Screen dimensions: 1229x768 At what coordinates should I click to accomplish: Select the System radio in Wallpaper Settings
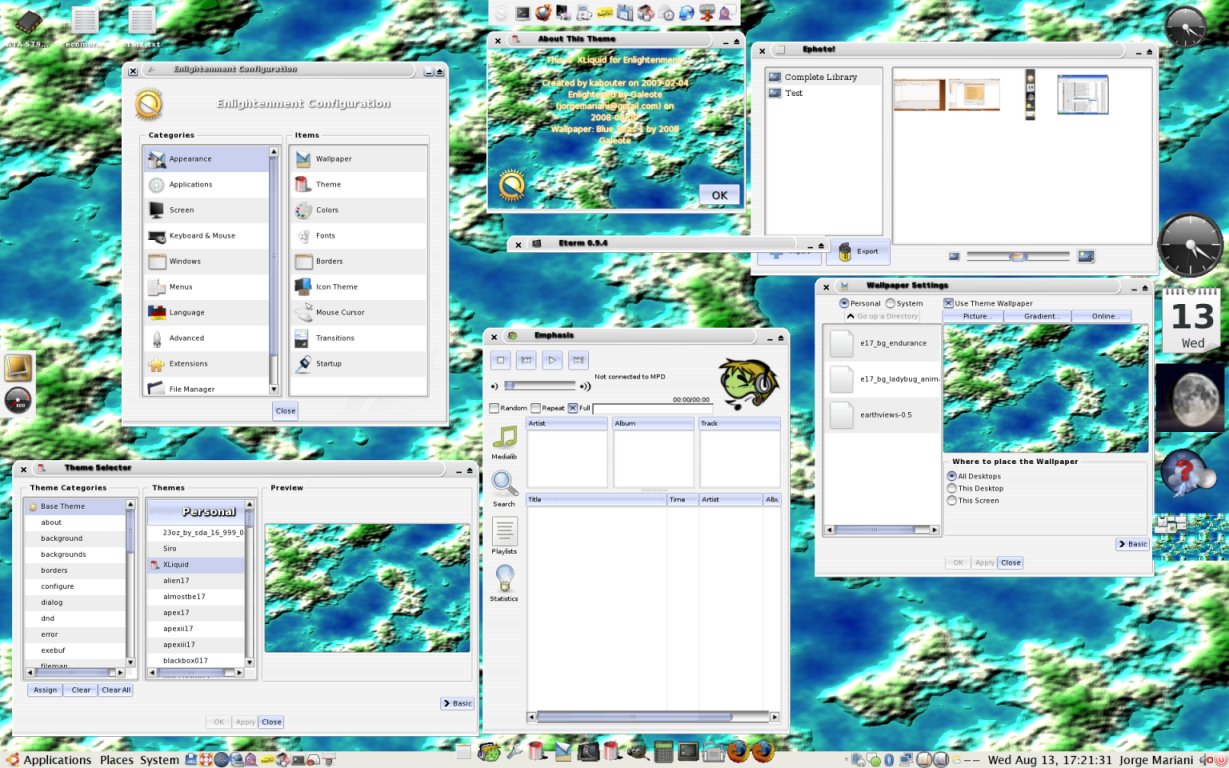tap(890, 303)
